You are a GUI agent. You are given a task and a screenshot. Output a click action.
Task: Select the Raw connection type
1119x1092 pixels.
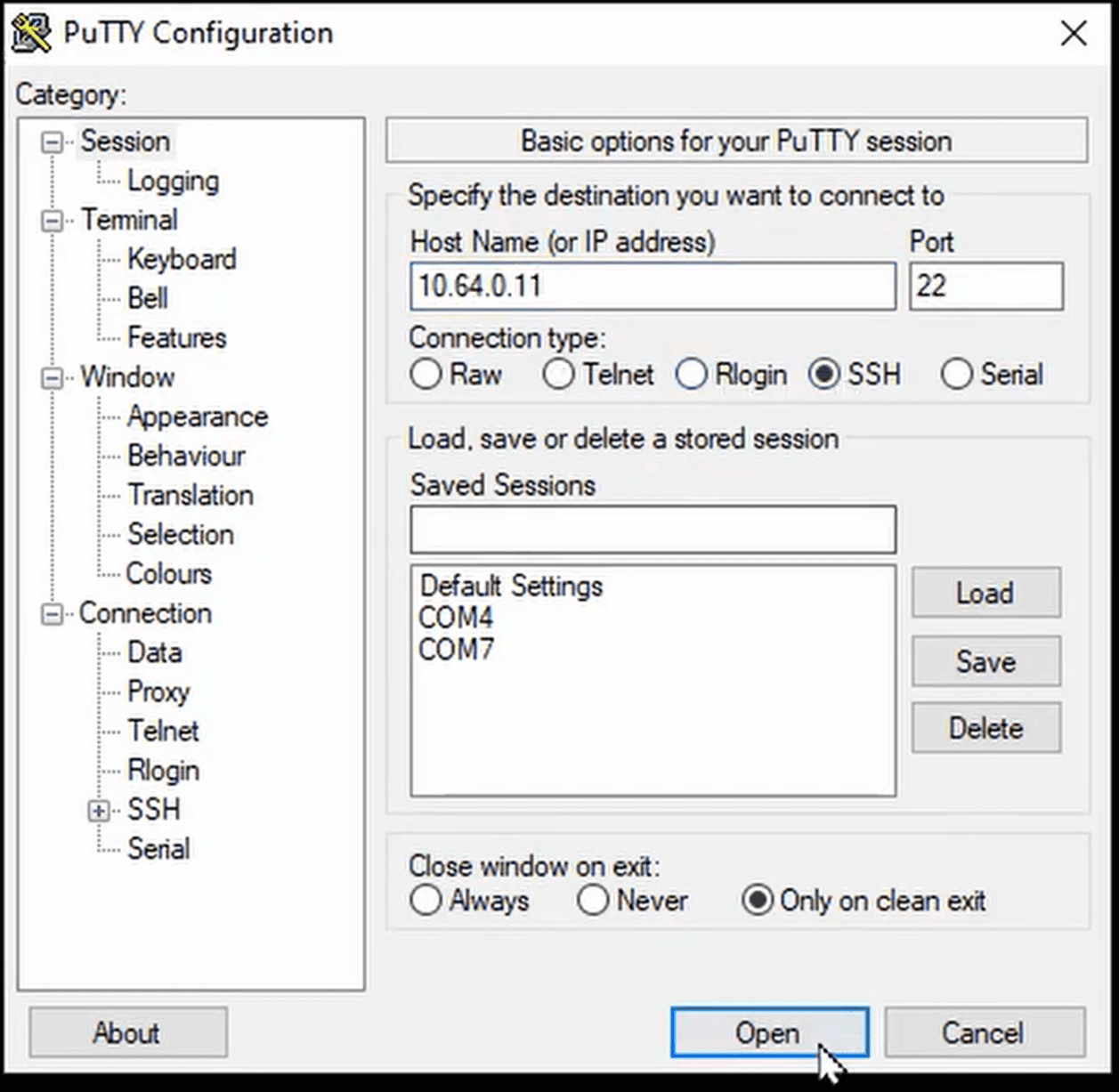(x=426, y=375)
